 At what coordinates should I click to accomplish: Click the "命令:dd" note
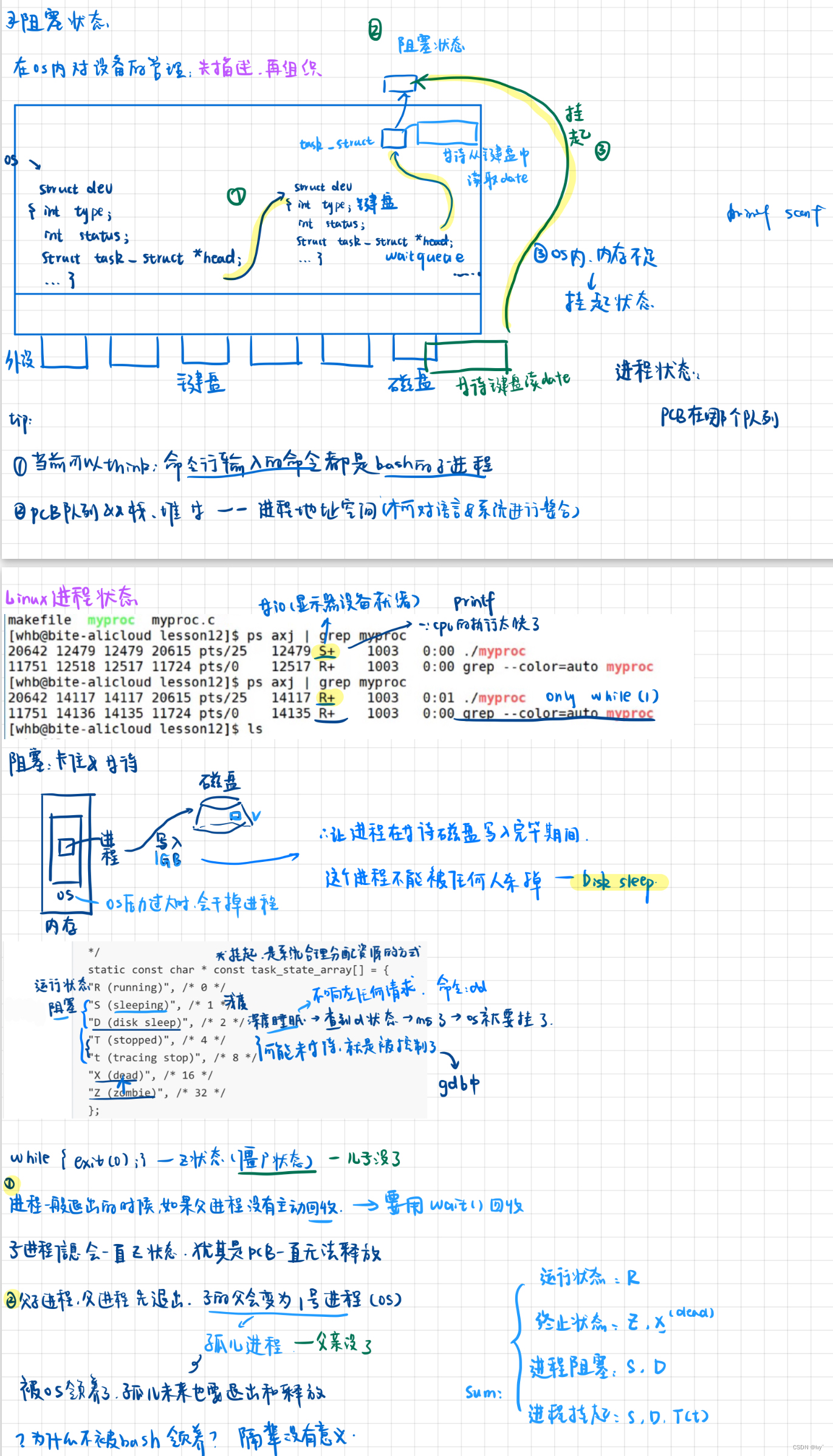[462, 986]
